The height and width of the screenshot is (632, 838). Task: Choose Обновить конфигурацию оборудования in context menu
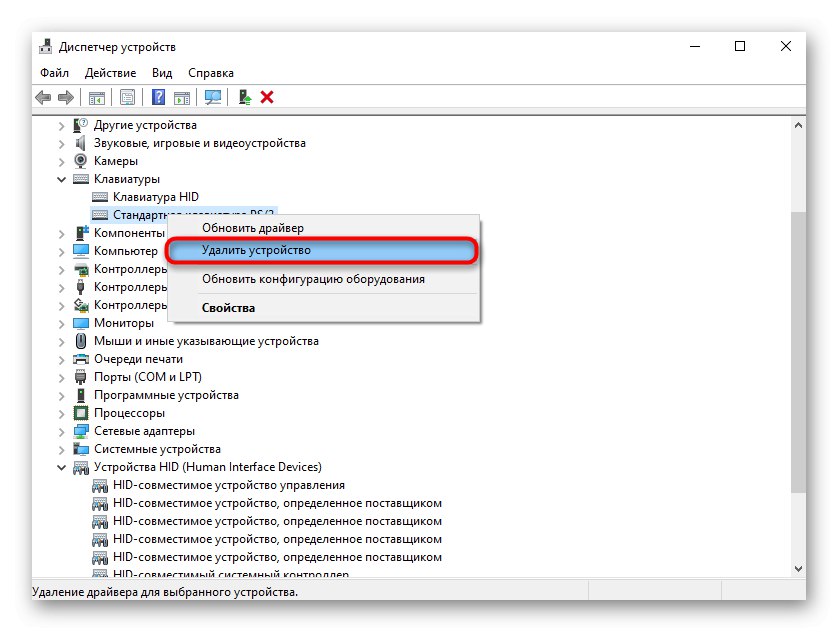pos(324,279)
